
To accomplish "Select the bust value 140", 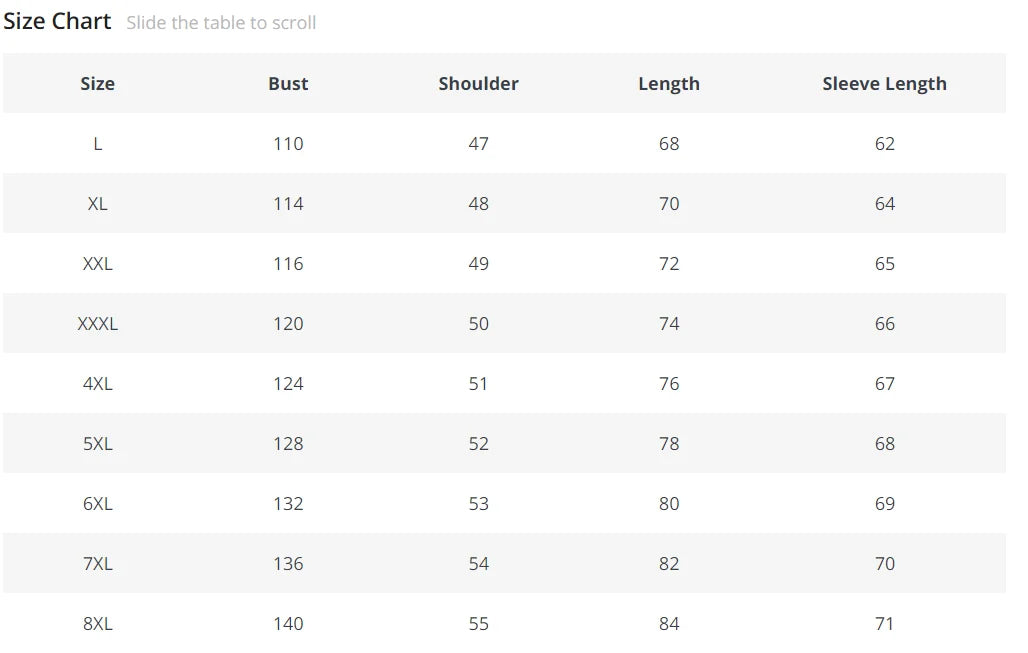I will (288, 624).
